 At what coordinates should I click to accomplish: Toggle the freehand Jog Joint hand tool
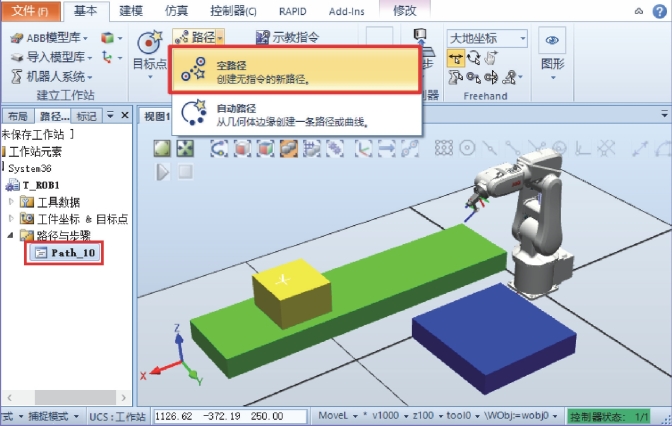click(x=491, y=58)
